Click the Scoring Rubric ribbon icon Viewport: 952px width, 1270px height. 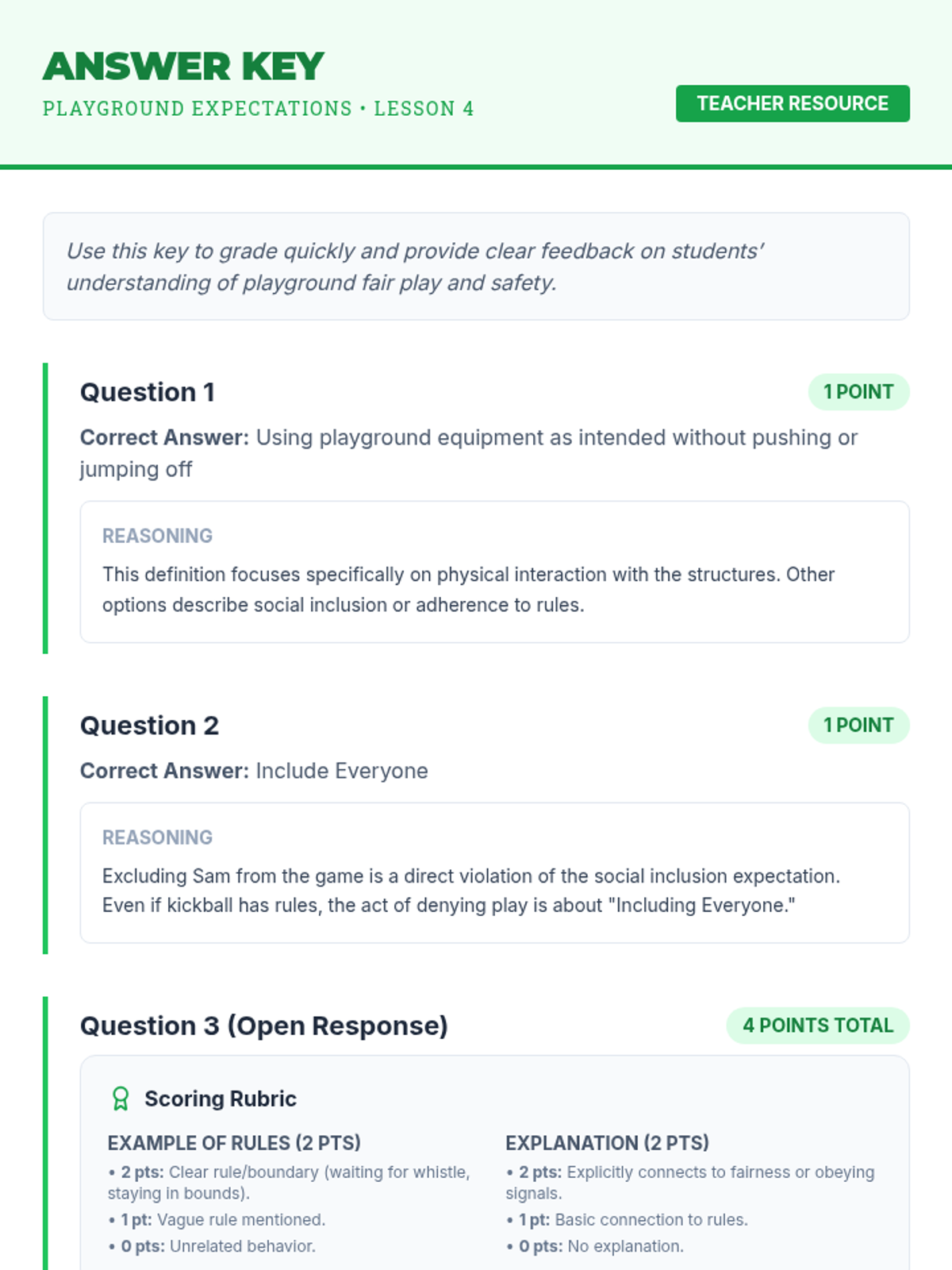pyautogui.click(x=121, y=1099)
